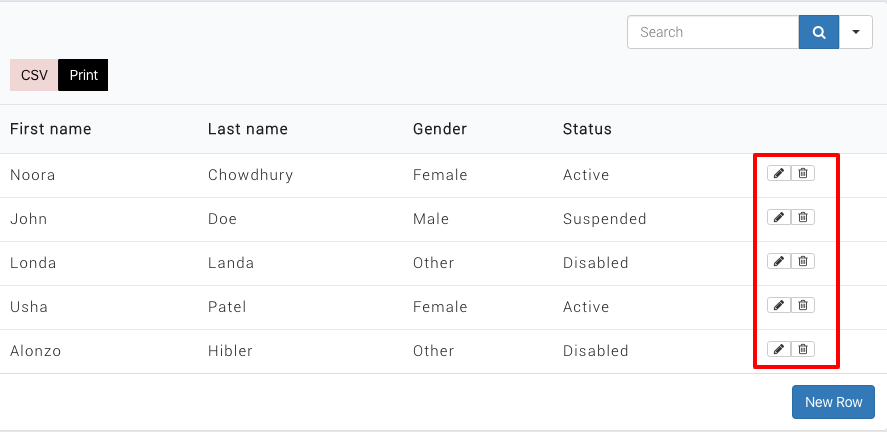887x432 pixels.
Task: Click the black Print button
Action: [x=83, y=75]
